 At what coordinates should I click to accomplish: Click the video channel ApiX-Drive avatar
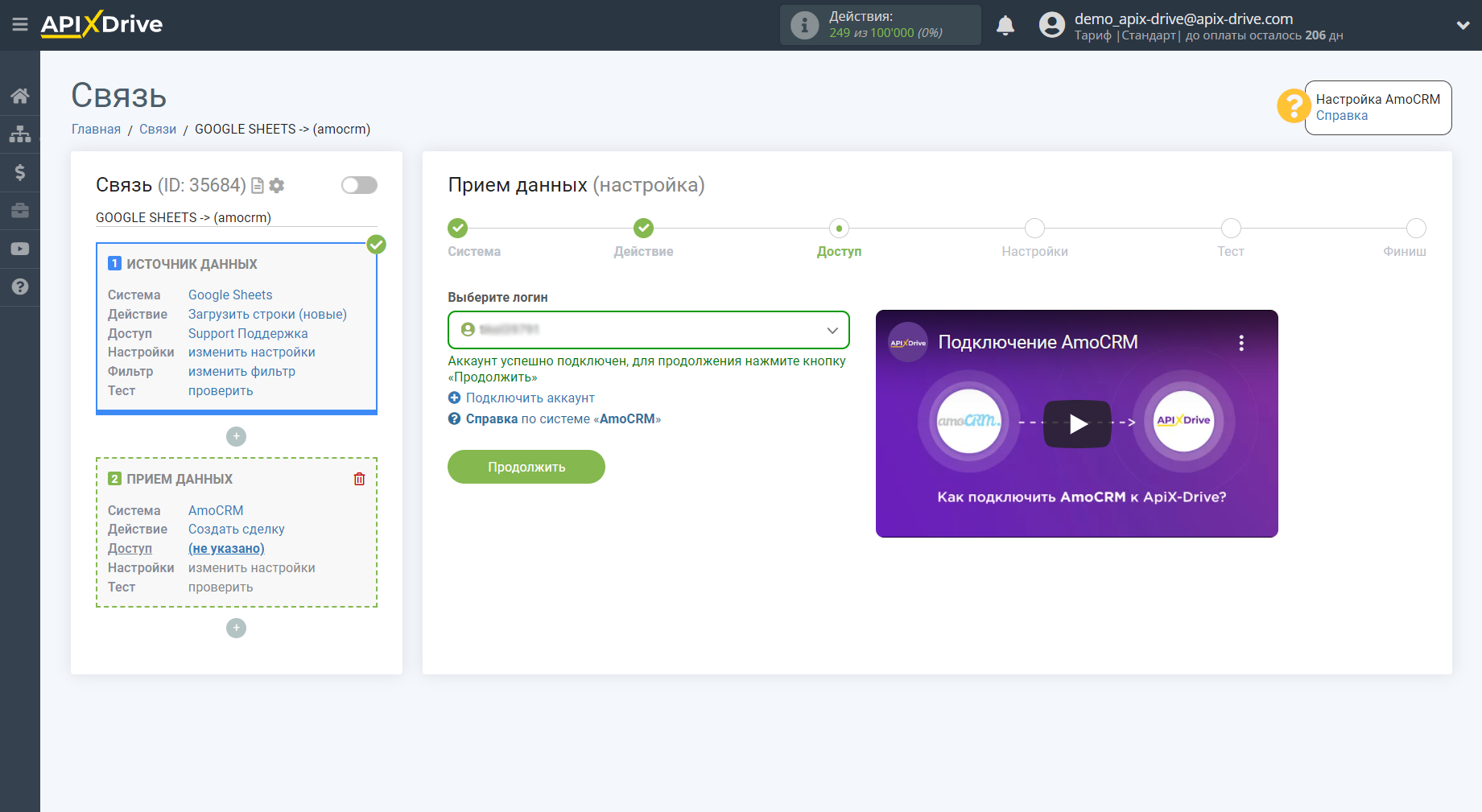908,343
